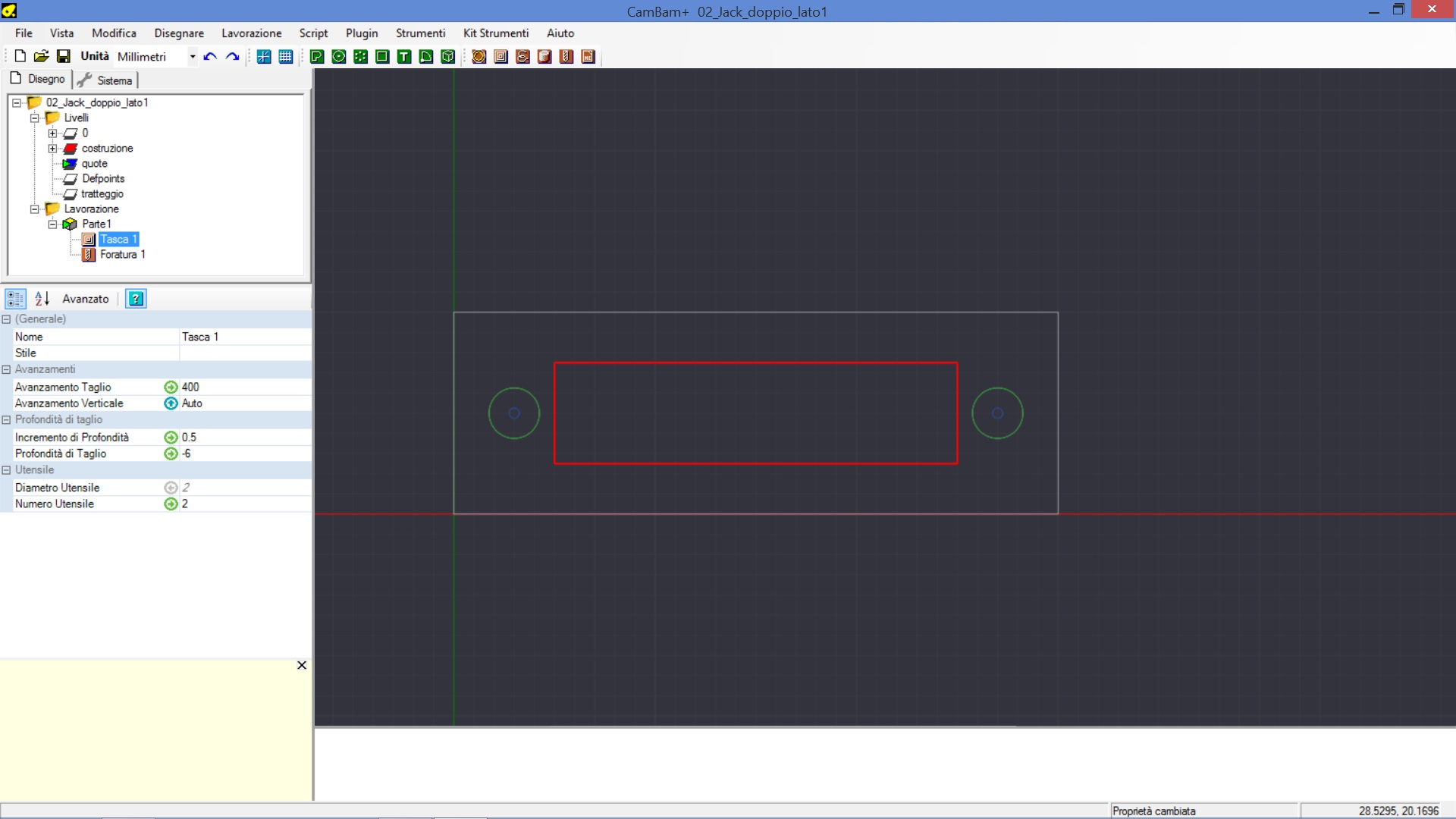Image resolution: width=1456 pixels, height=819 pixels.
Task: Redo the last action
Action: [232, 56]
